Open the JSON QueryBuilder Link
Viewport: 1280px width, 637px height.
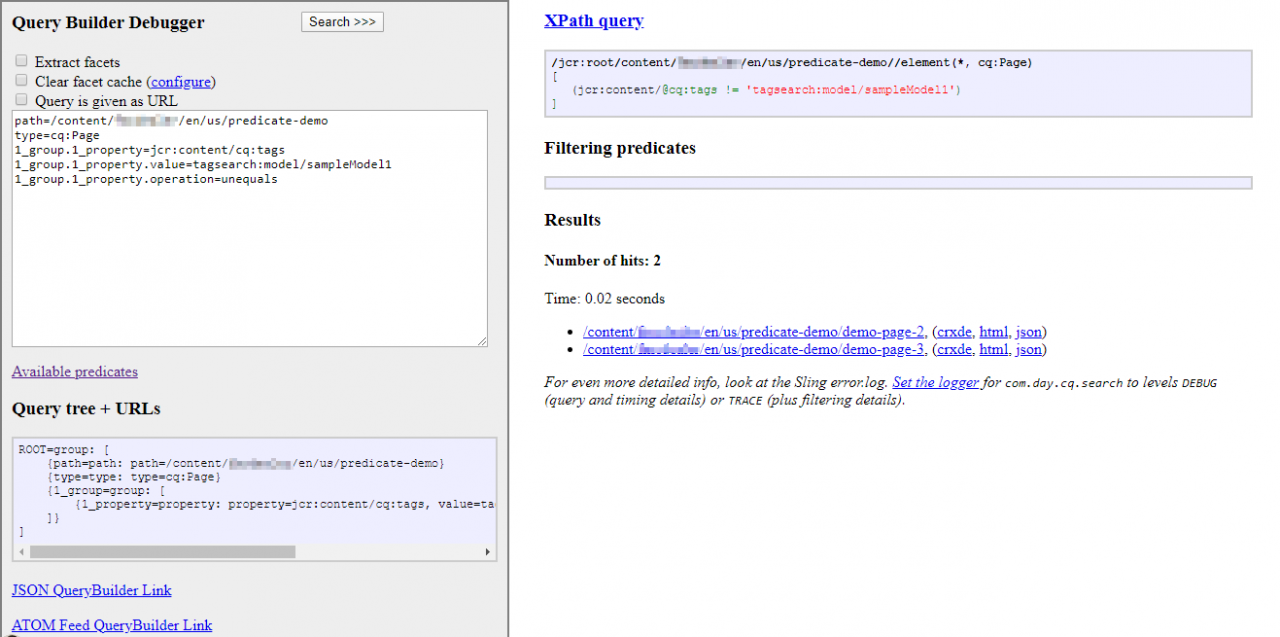pos(91,590)
